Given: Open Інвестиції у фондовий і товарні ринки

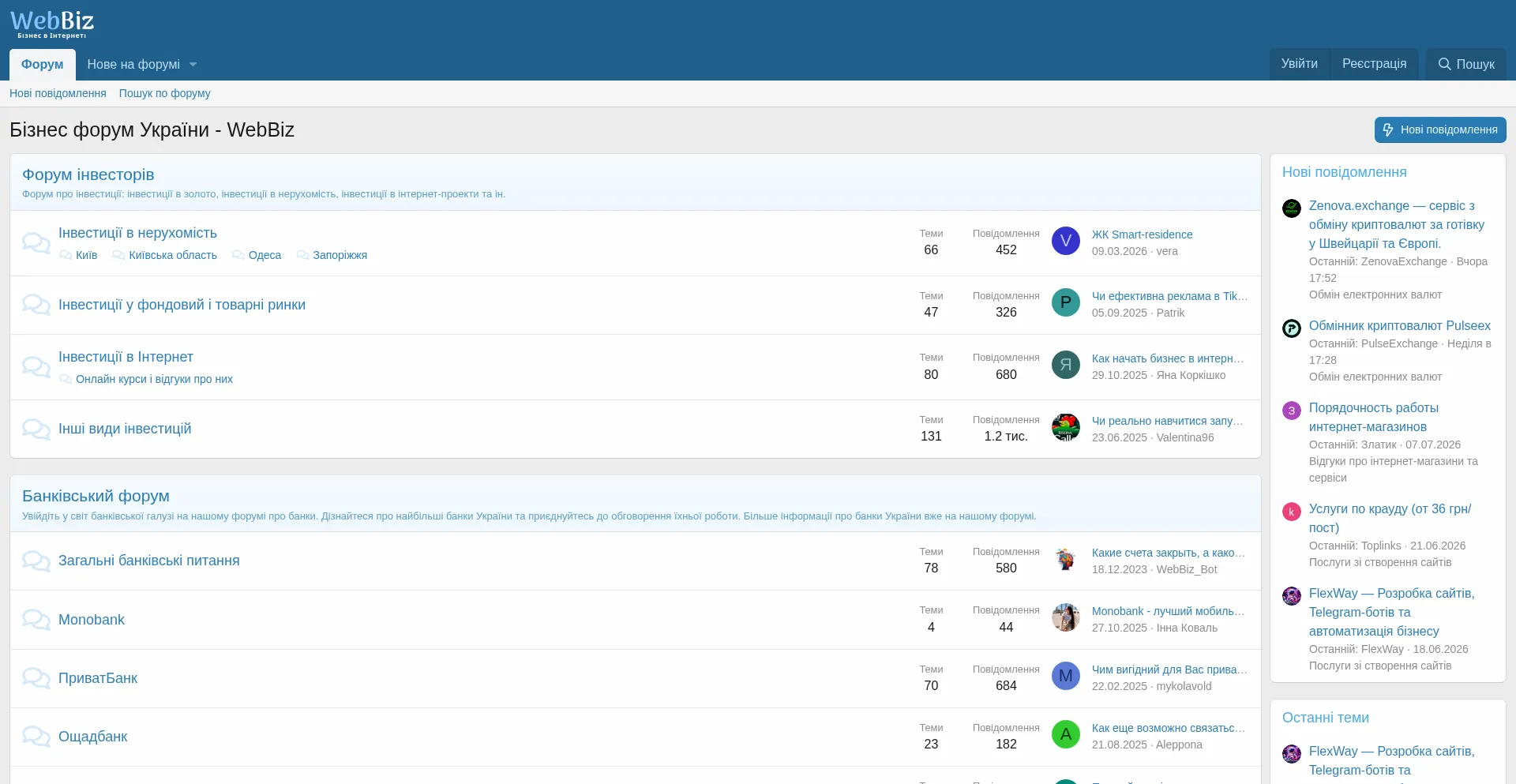Looking at the screenshot, I should click(182, 305).
